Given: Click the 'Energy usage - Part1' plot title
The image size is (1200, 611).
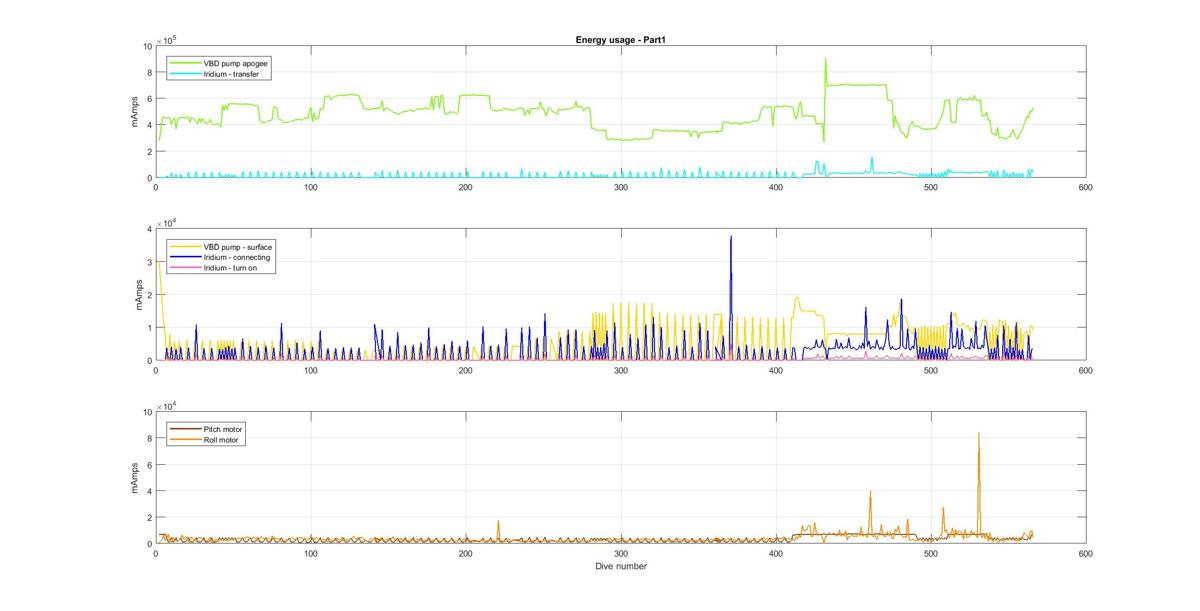Looking at the screenshot, I should tap(614, 40).
